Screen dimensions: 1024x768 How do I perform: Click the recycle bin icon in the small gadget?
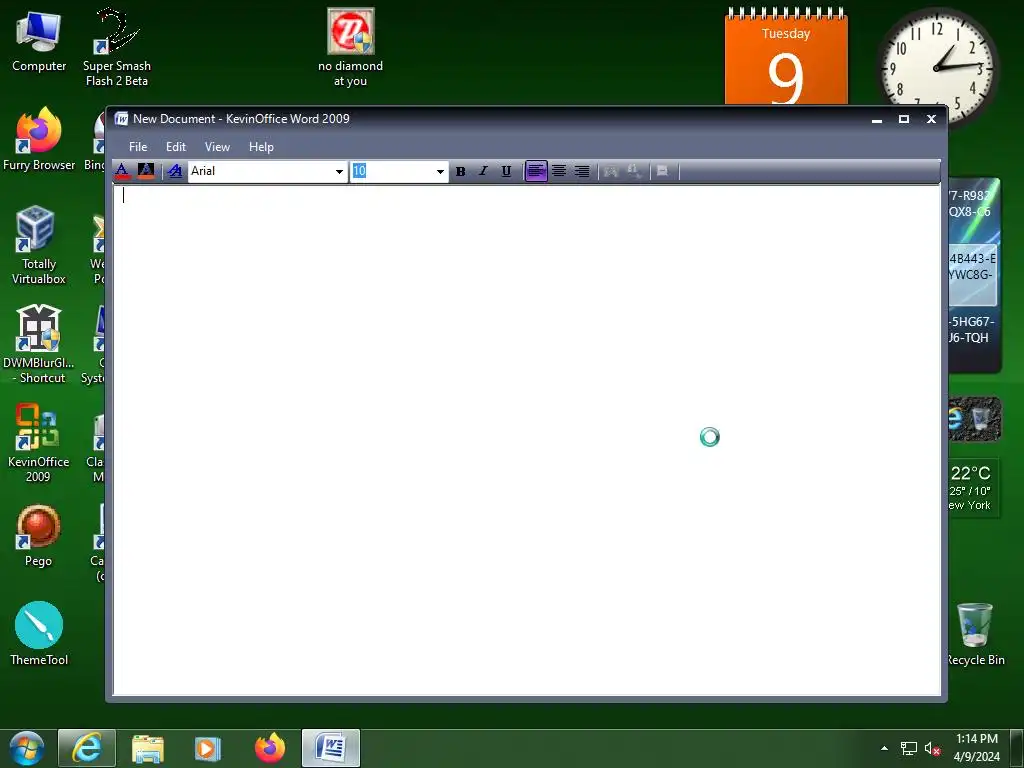coord(981,419)
